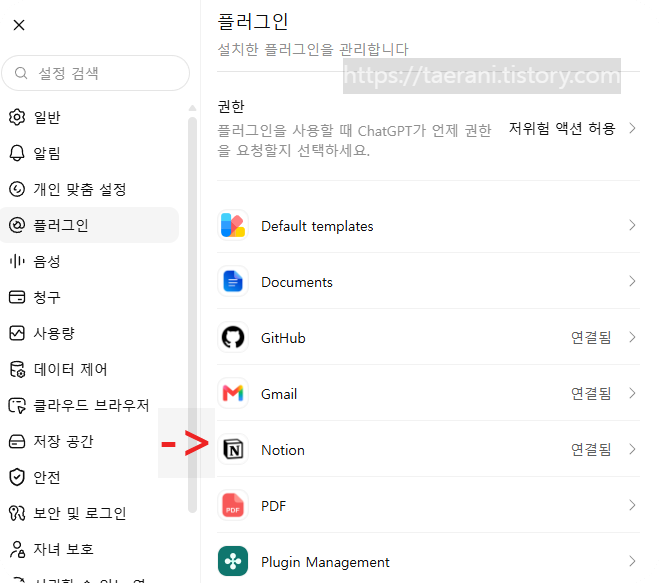This screenshot has height=583, width=659.
Task: Close the settings dialog with X
Action: (19, 25)
